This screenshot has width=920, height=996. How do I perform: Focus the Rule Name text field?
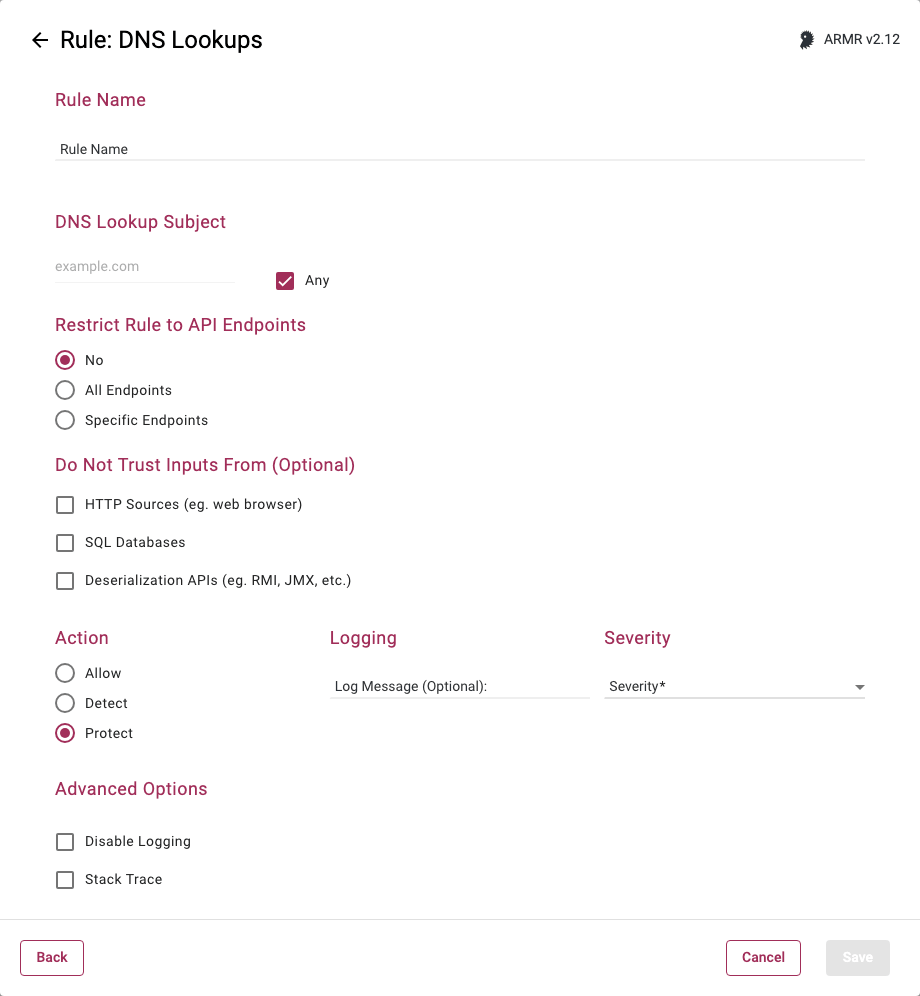click(460, 149)
